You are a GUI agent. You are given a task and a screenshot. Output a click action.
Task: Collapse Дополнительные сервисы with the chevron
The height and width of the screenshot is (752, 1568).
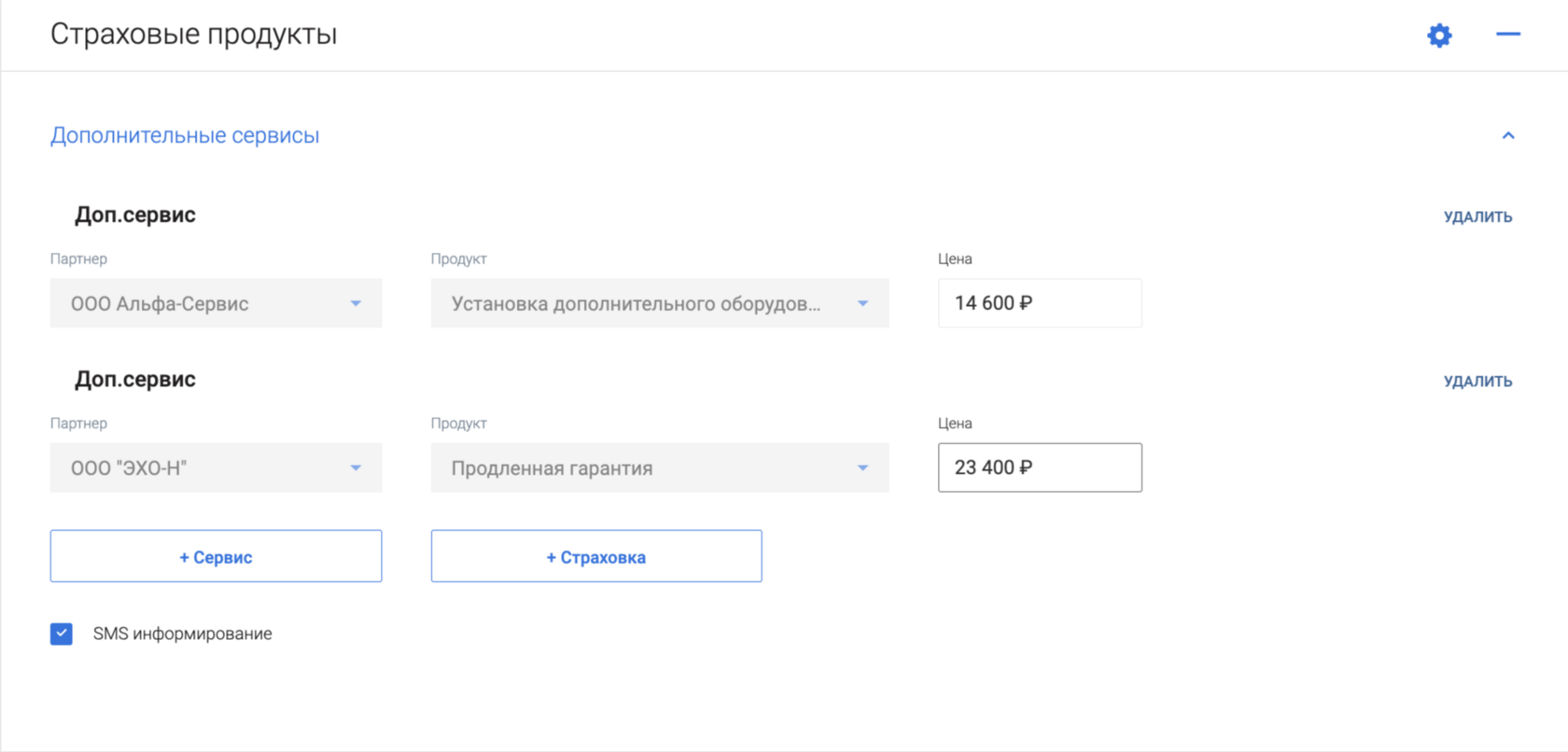pyautogui.click(x=1508, y=136)
